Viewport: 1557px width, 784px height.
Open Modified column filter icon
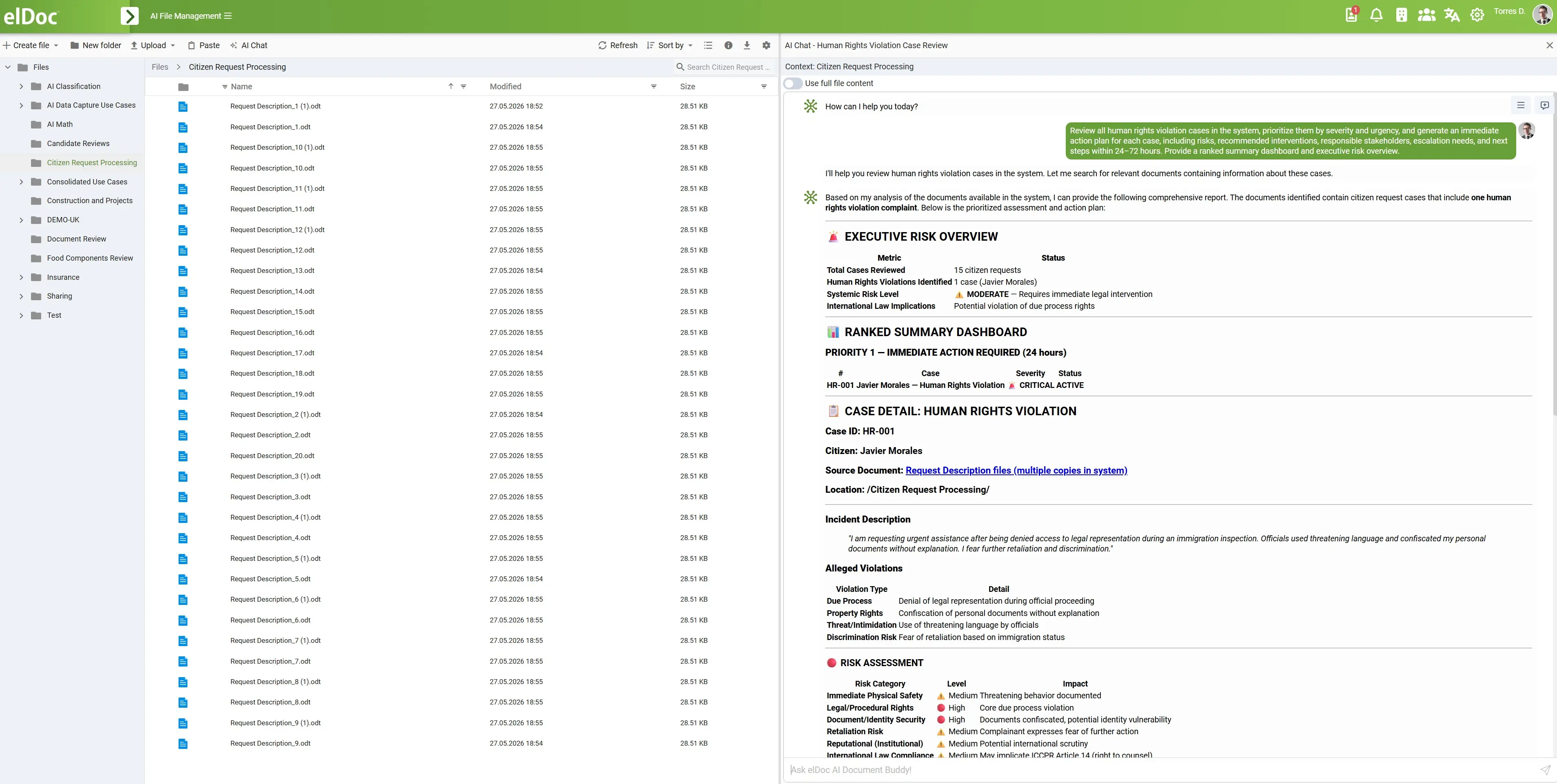pos(653,86)
